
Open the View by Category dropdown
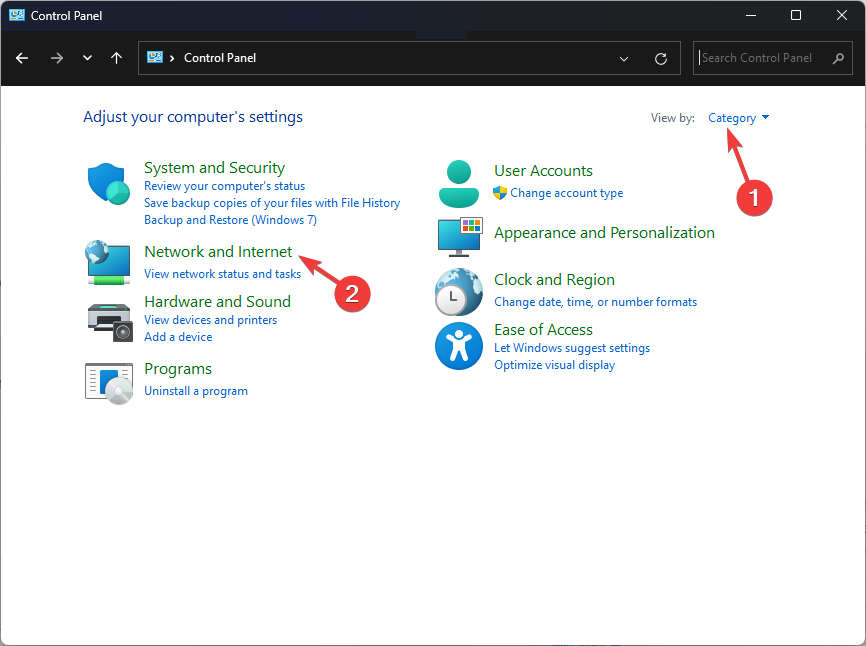[738, 118]
